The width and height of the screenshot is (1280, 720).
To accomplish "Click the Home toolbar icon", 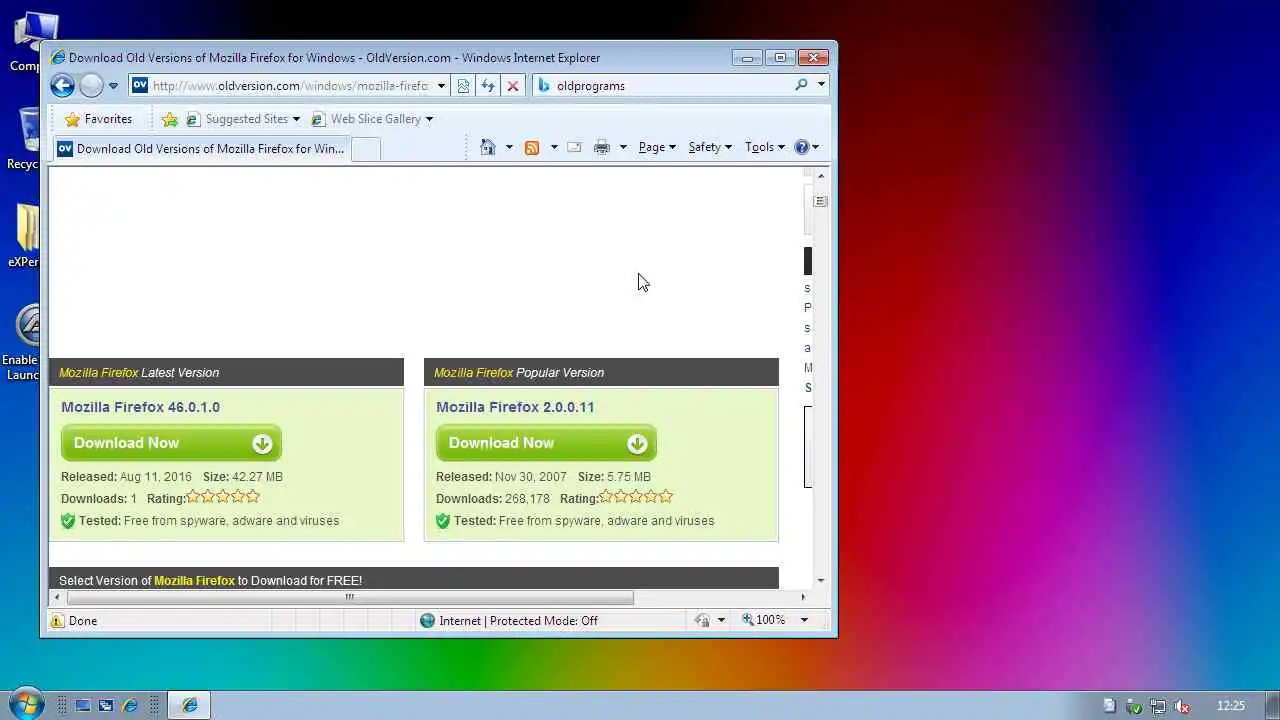I will point(488,147).
